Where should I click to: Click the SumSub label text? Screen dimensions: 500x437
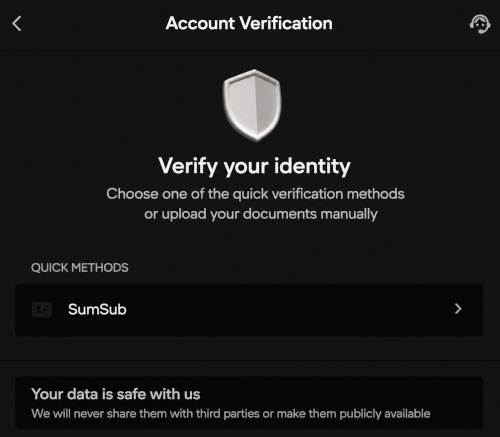pos(97,309)
